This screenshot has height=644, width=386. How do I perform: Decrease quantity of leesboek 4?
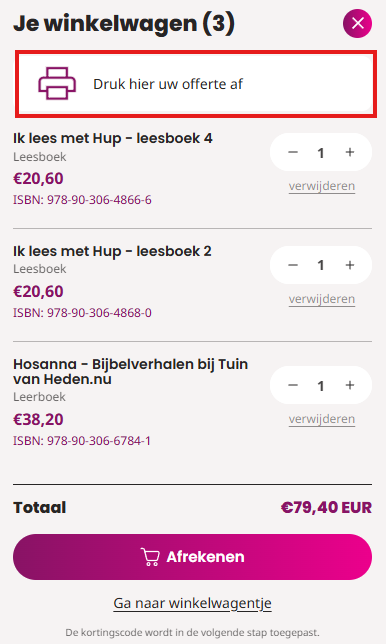point(293,152)
